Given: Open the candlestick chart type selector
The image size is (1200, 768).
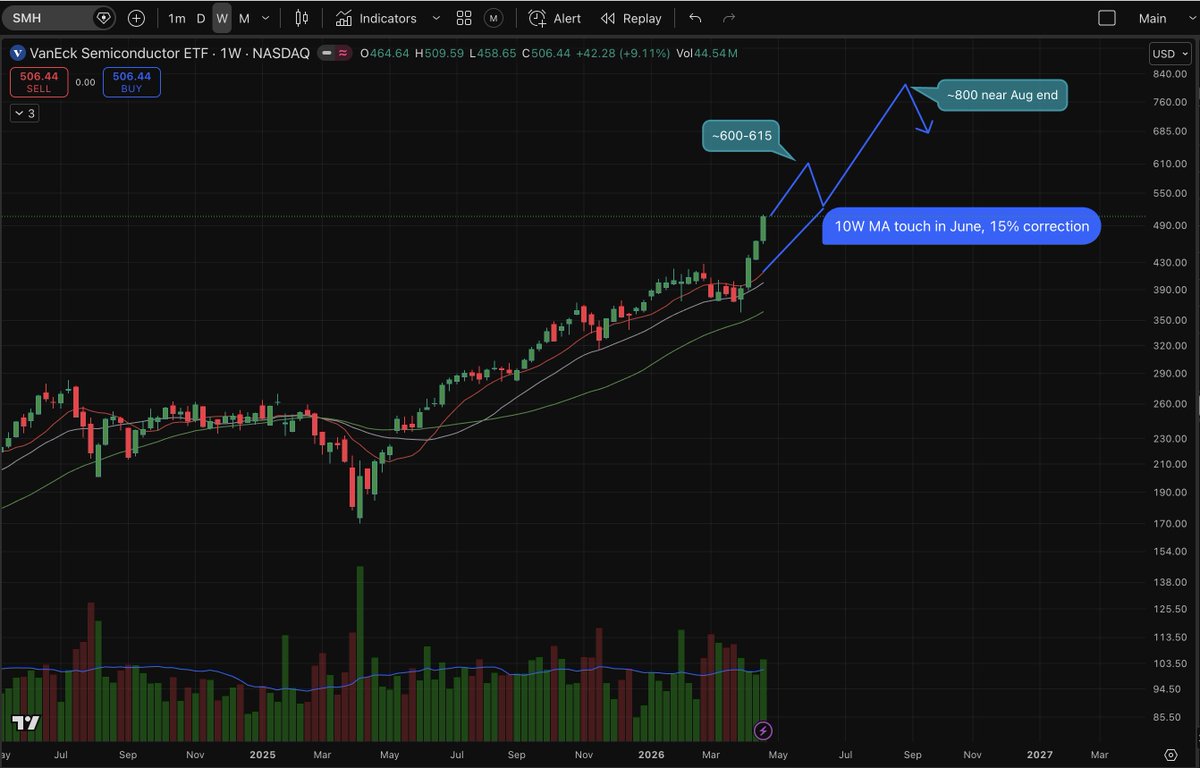Looking at the screenshot, I should tap(302, 18).
